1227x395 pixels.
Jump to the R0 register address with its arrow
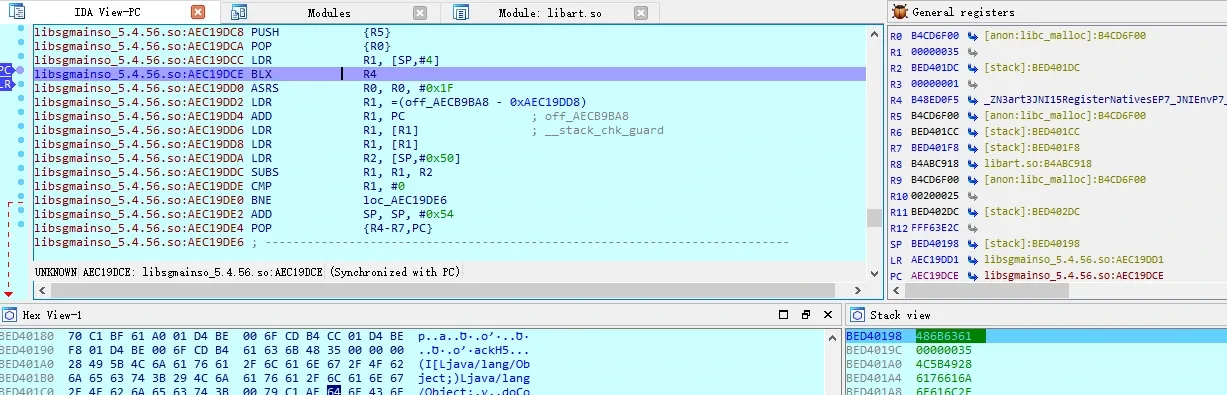pyautogui.click(x=973, y=36)
